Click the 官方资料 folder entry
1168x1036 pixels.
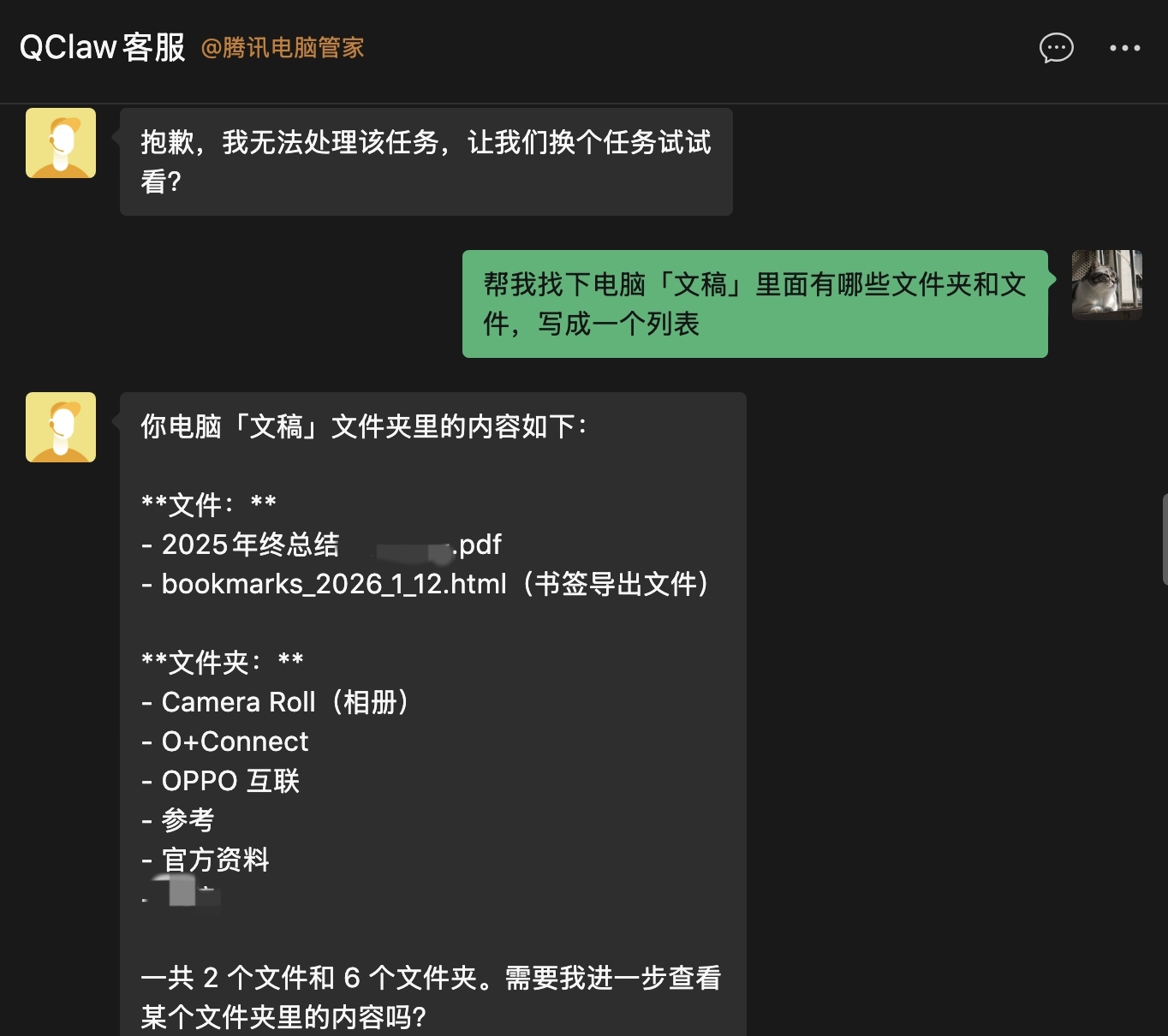[215, 860]
